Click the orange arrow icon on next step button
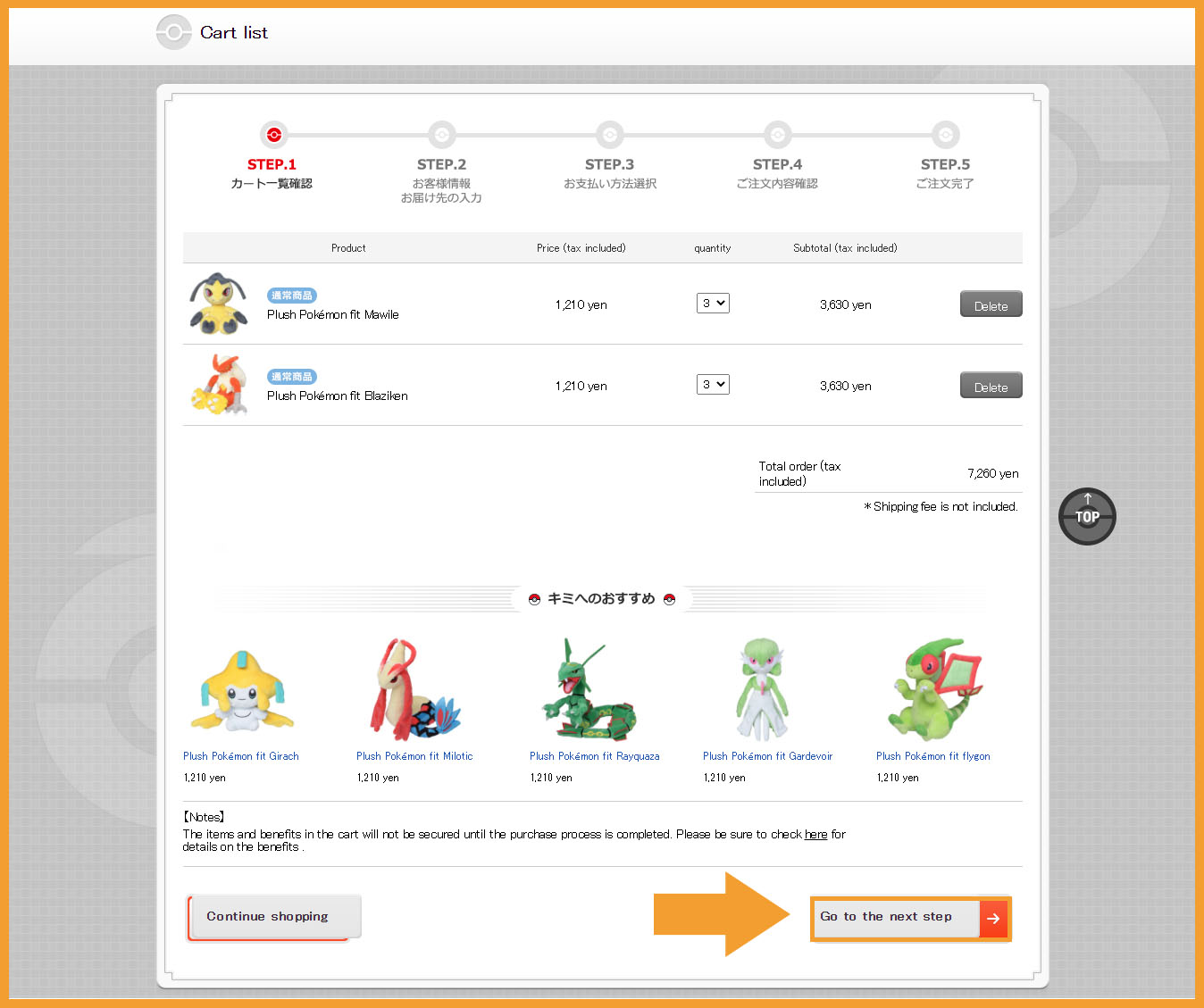Viewport: 1204px width, 1008px height. coord(993,919)
